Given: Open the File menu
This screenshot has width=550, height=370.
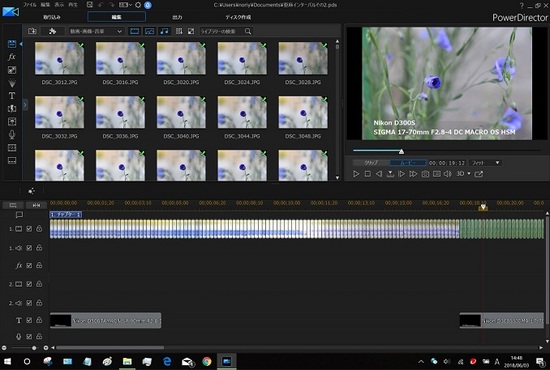Looking at the screenshot, I should point(29,5).
